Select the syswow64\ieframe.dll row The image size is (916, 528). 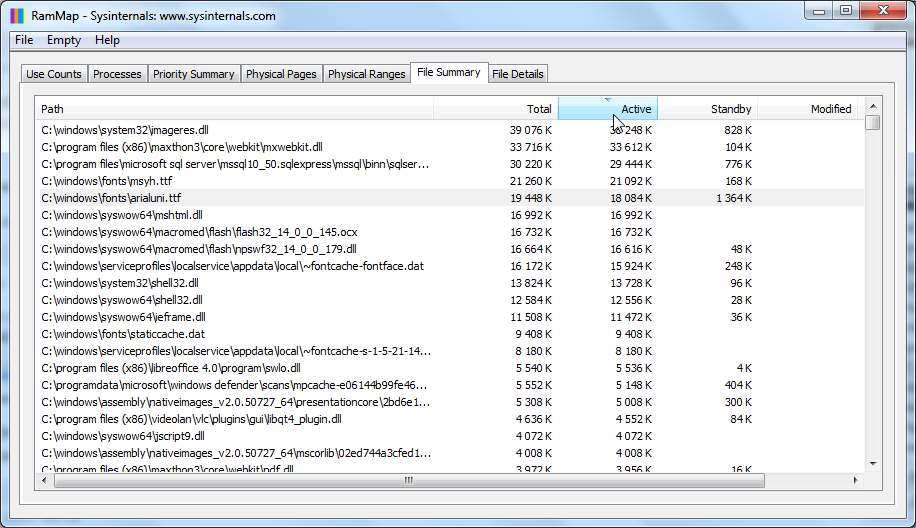(x=450, y=317)
